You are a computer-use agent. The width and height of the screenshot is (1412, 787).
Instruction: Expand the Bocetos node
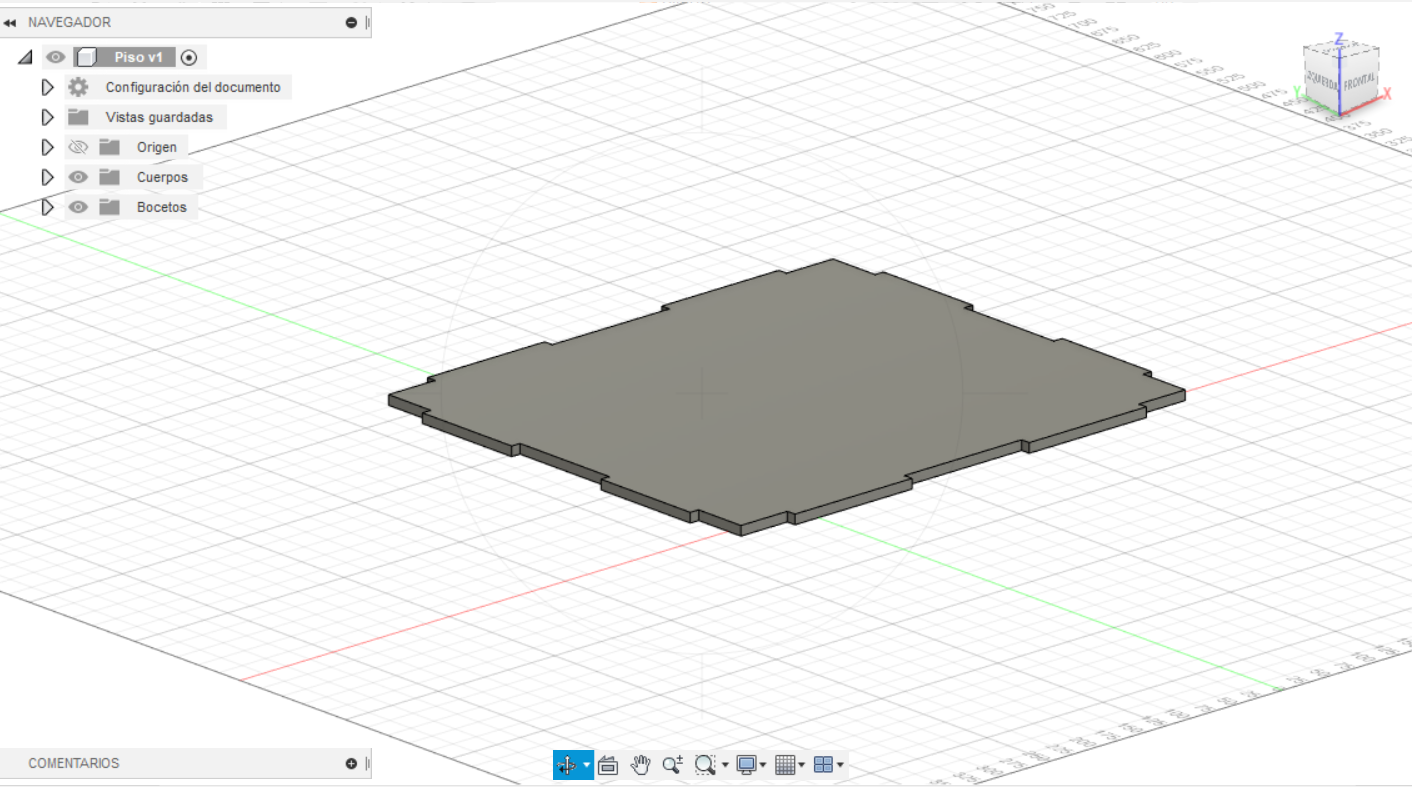[x=46, y=207]
